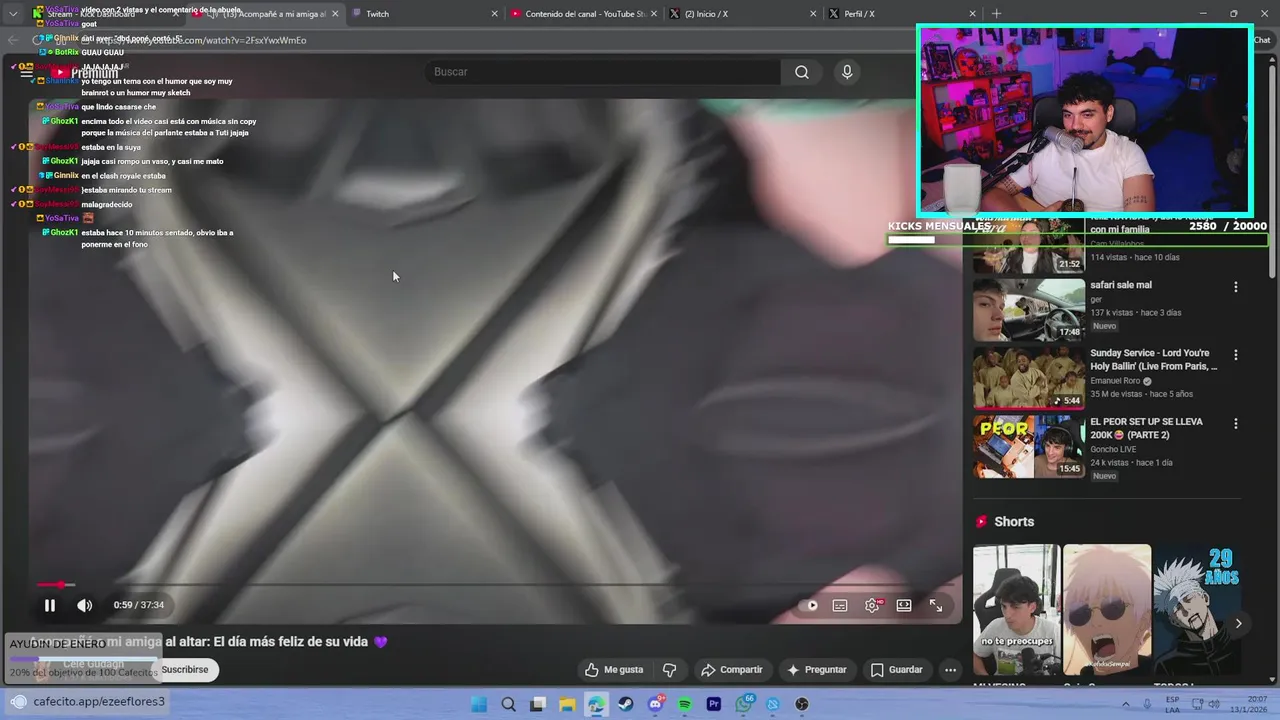1280x720 pixels.
Task: Switch to the Kick Dashboard tab
Action: point(105,14)
